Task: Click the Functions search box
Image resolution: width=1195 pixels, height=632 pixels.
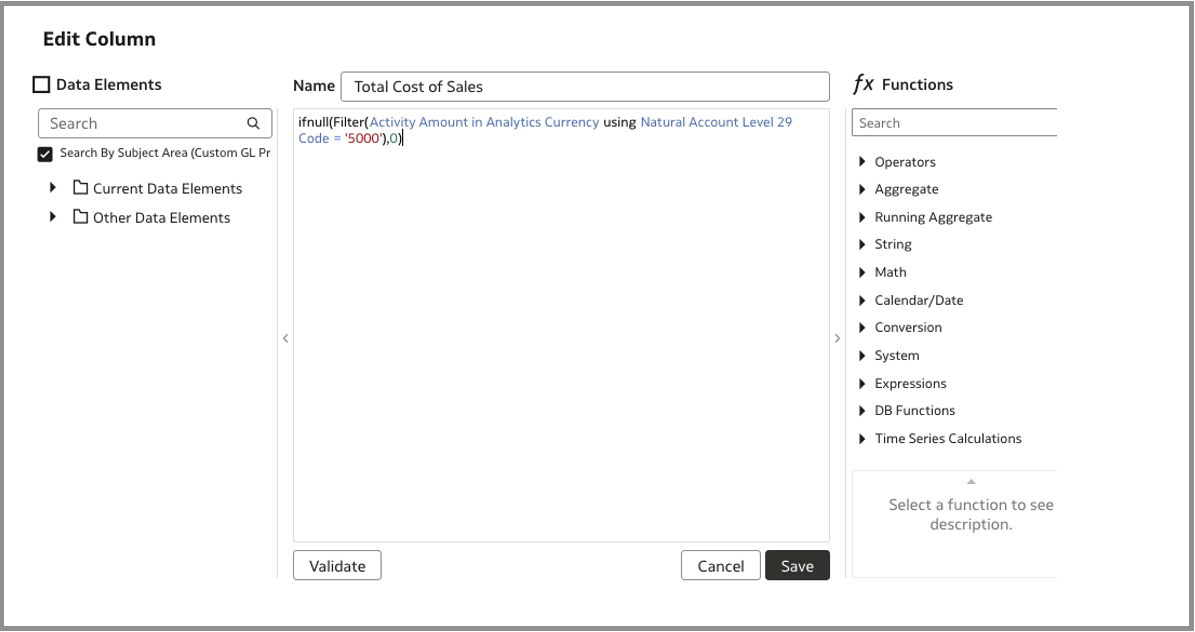Action: click(x=953, y=124)
